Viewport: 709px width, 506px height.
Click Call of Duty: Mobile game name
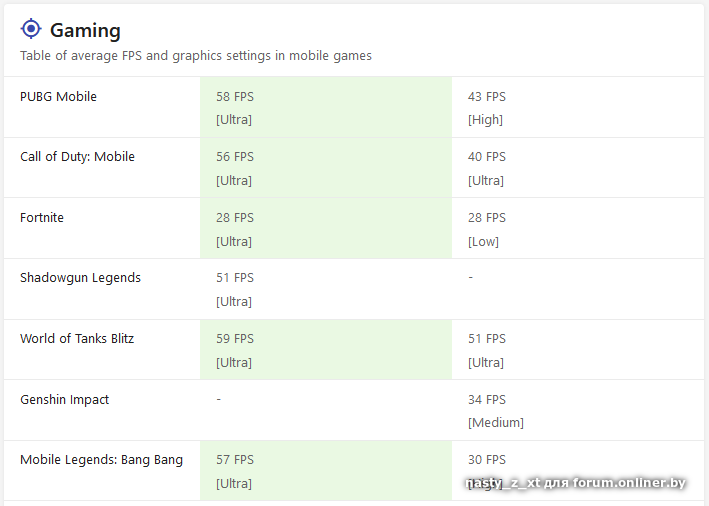[77, 157]
